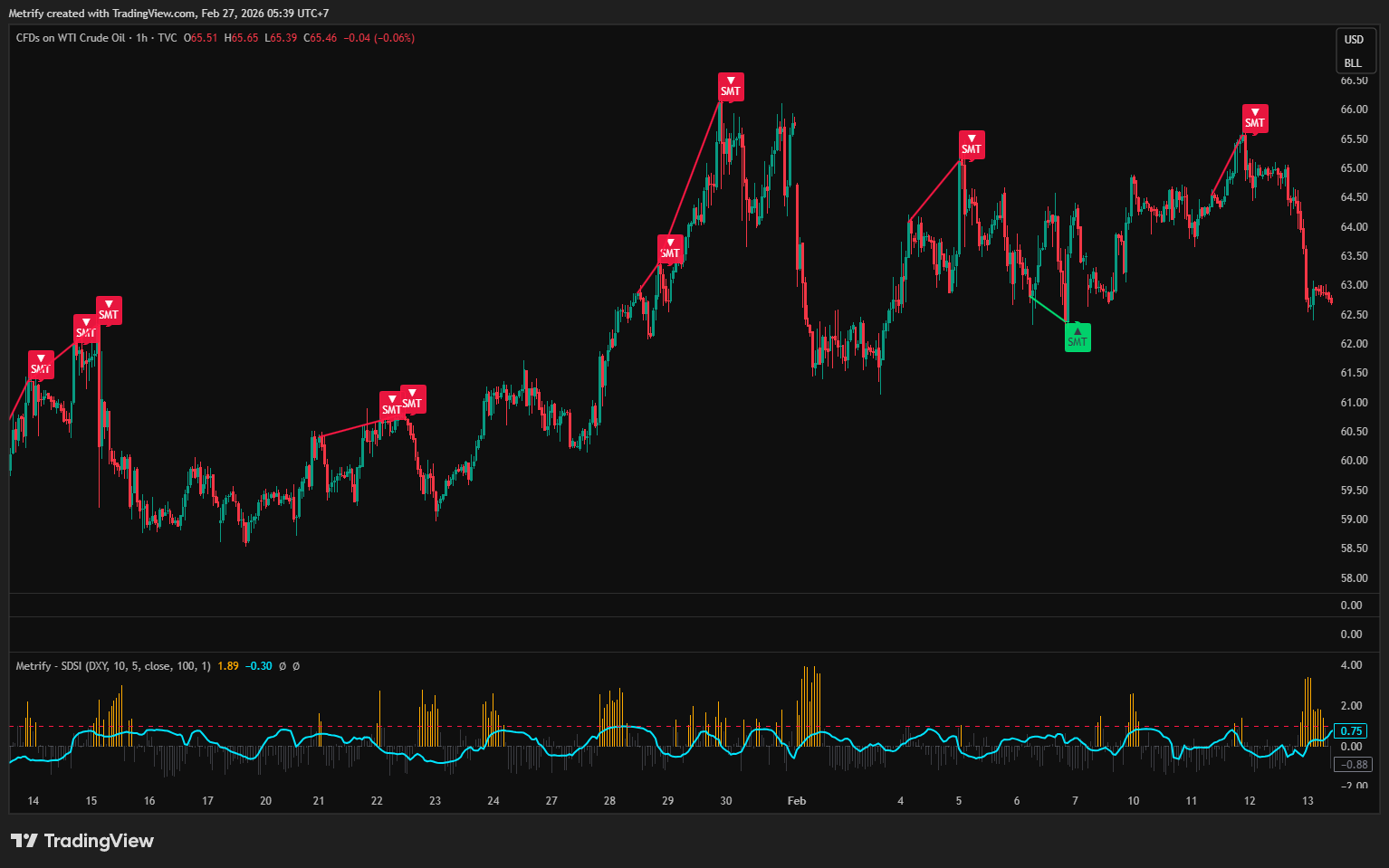Click the 60.00 price axis label
Screen dimensions: 1389x868
1354,461
